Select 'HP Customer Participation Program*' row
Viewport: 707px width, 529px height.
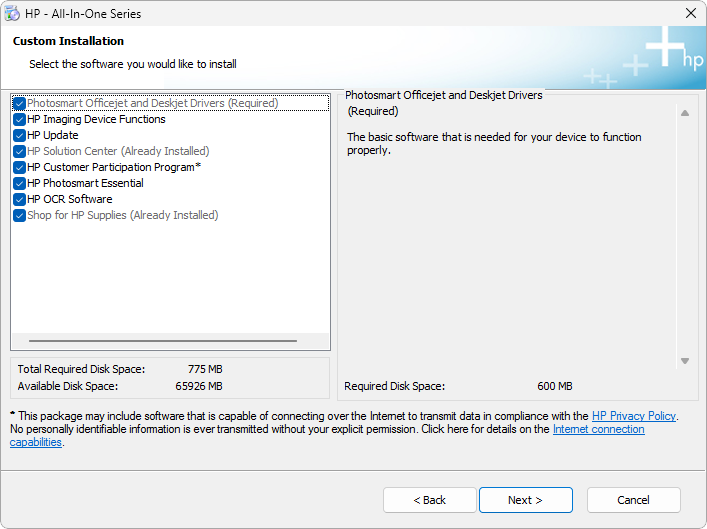coord(114,167)
